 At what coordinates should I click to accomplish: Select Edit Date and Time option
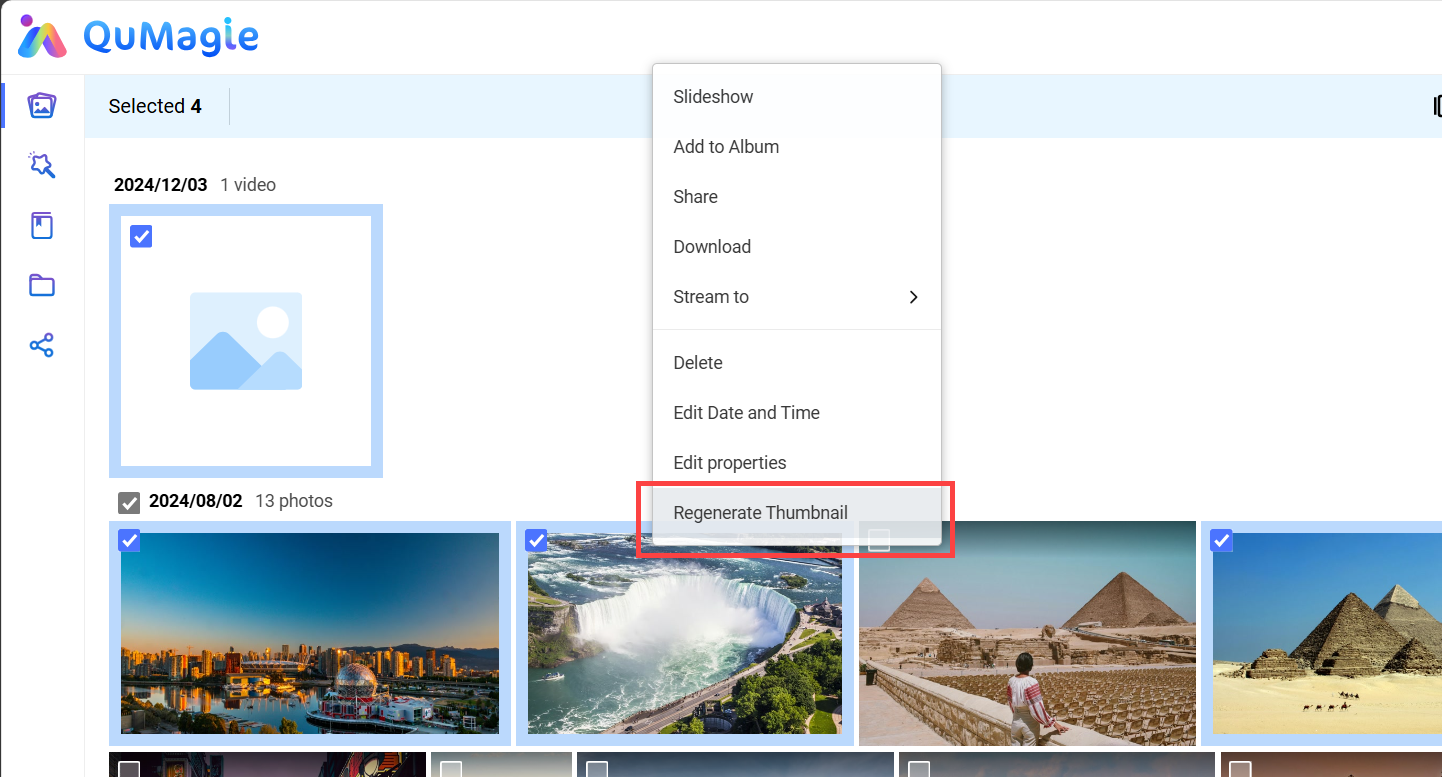click(746, 413)
